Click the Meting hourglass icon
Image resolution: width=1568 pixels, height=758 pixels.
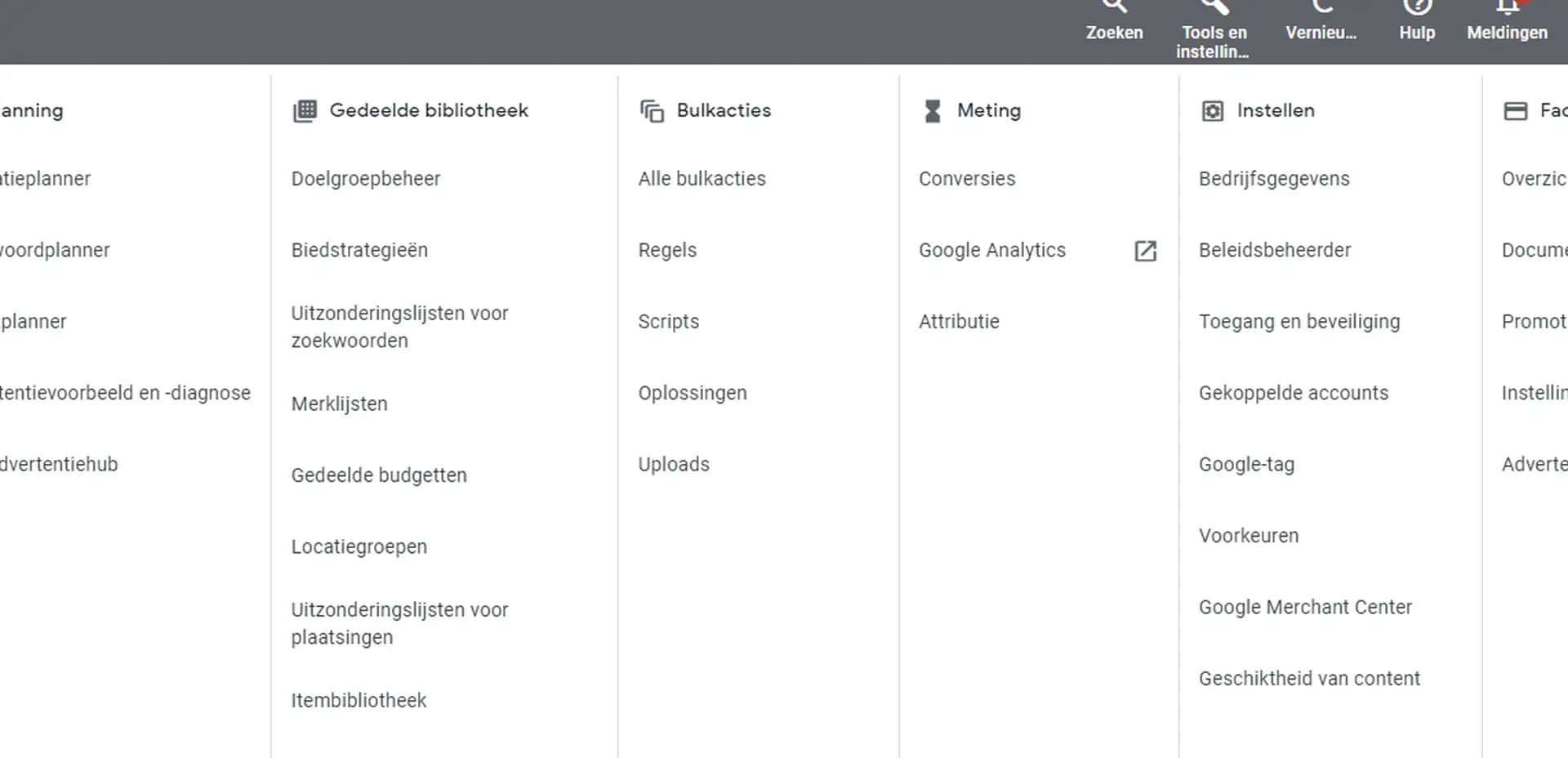point(932,111)
